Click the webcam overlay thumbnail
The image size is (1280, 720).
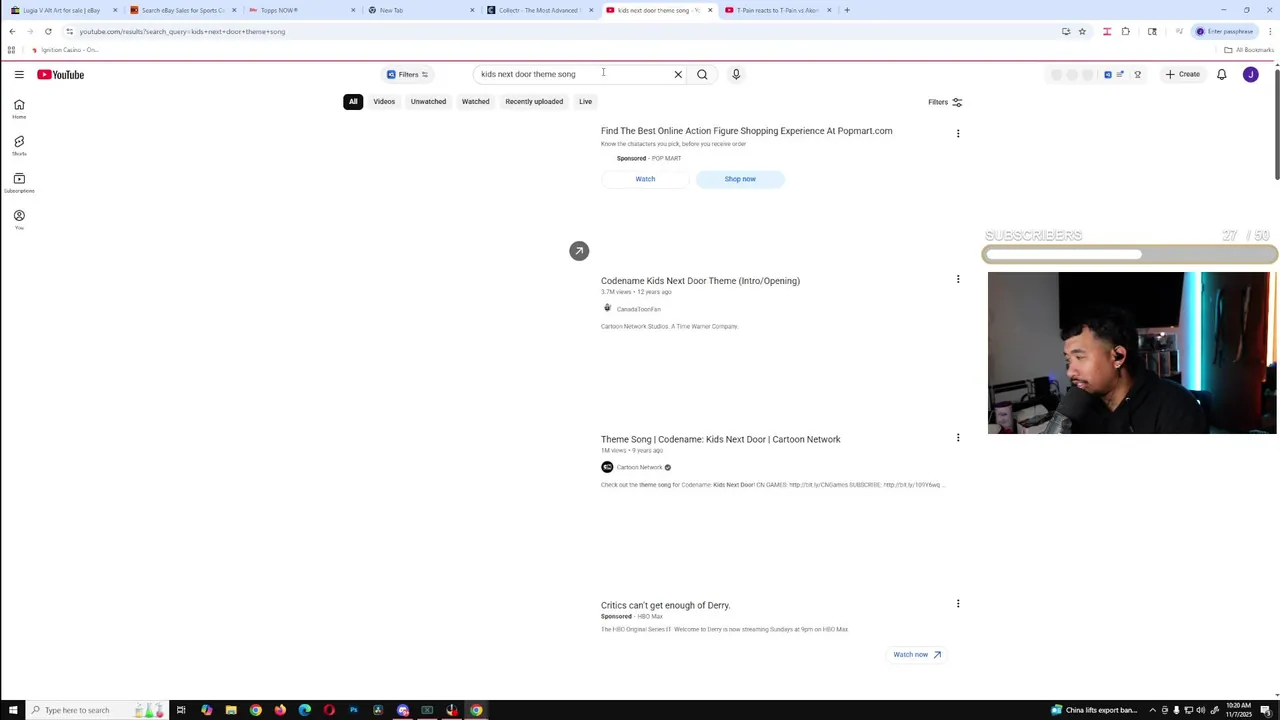pos(1131,352)
